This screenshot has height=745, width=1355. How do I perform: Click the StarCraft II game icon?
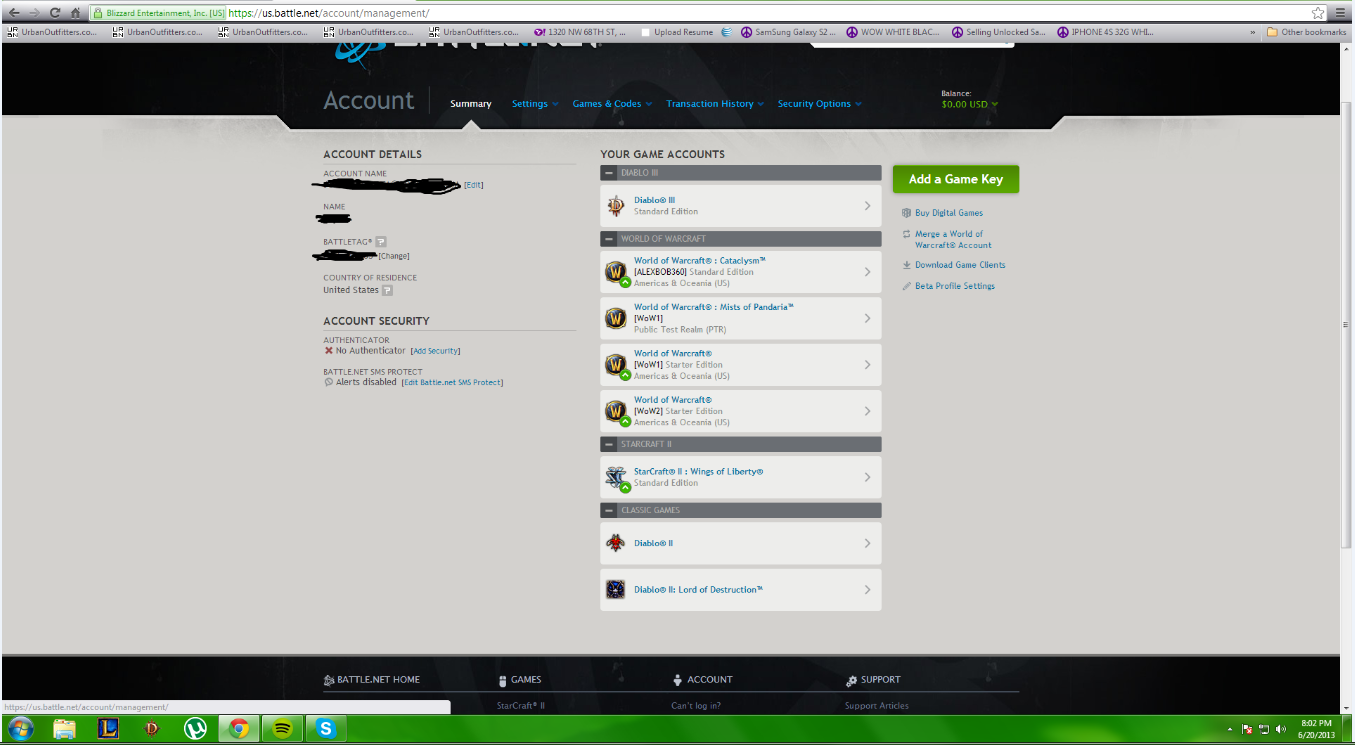click(616, 477)
